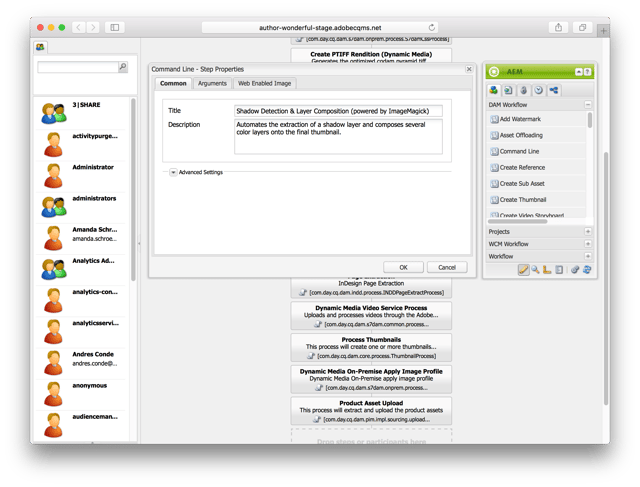Select the Analytics Ad... group
Screen dimensions: 640x487
coord(81,269)
